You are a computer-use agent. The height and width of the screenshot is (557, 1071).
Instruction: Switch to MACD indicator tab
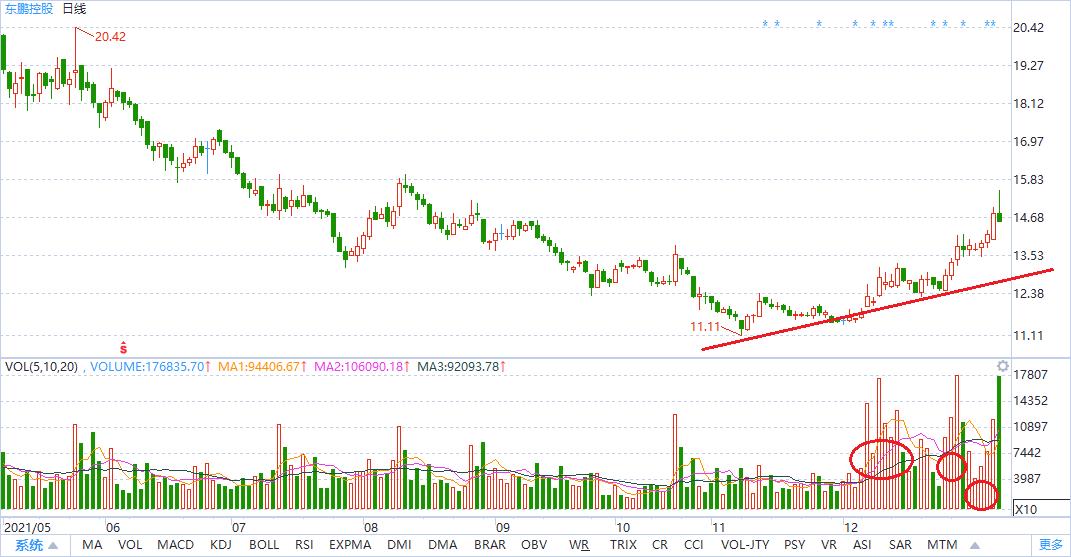point(176,545)
